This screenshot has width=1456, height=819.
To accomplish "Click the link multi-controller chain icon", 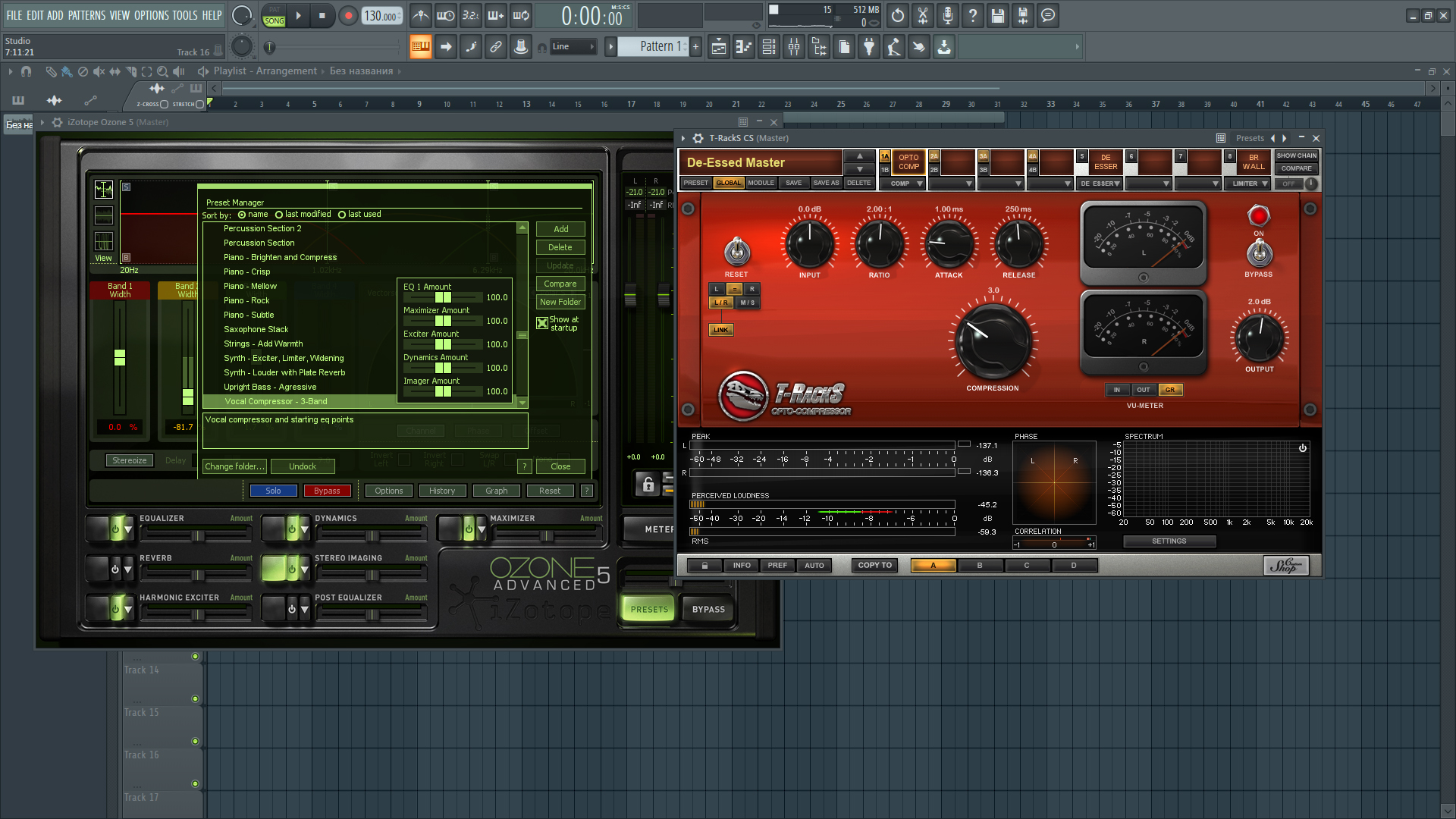I will pyautogui.click(x=495, y=47).
